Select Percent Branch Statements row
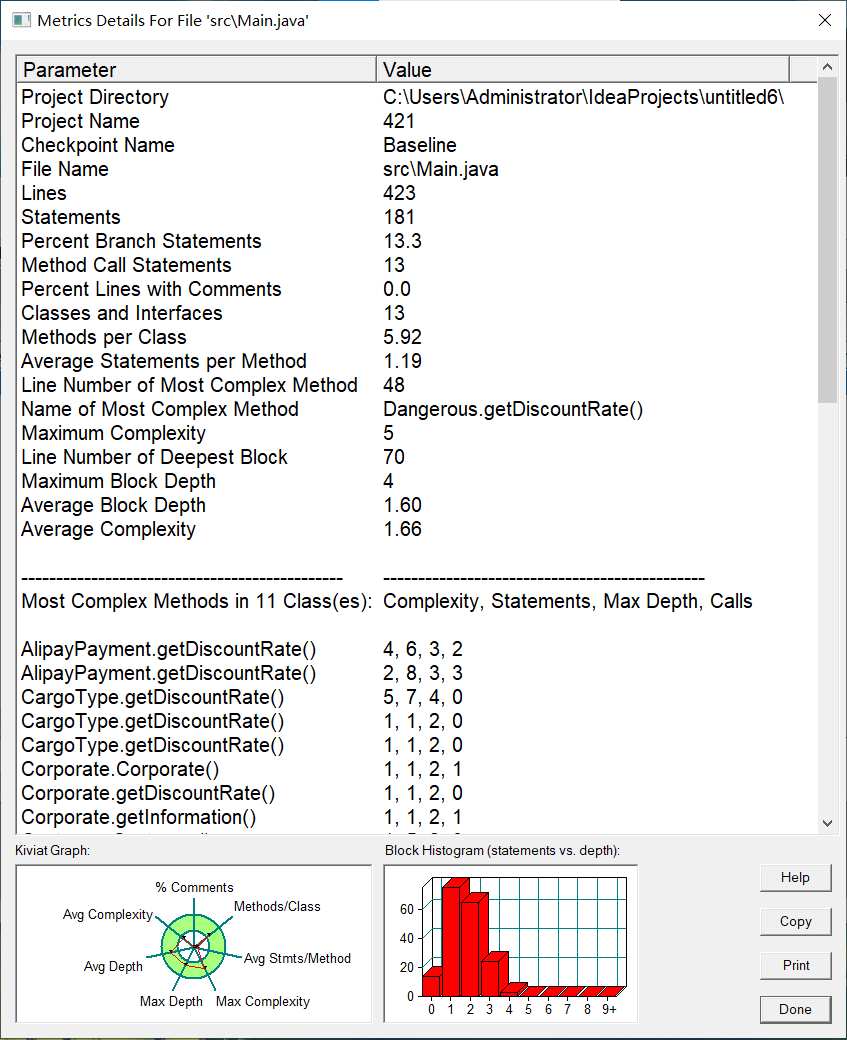 tap(417, 241)
